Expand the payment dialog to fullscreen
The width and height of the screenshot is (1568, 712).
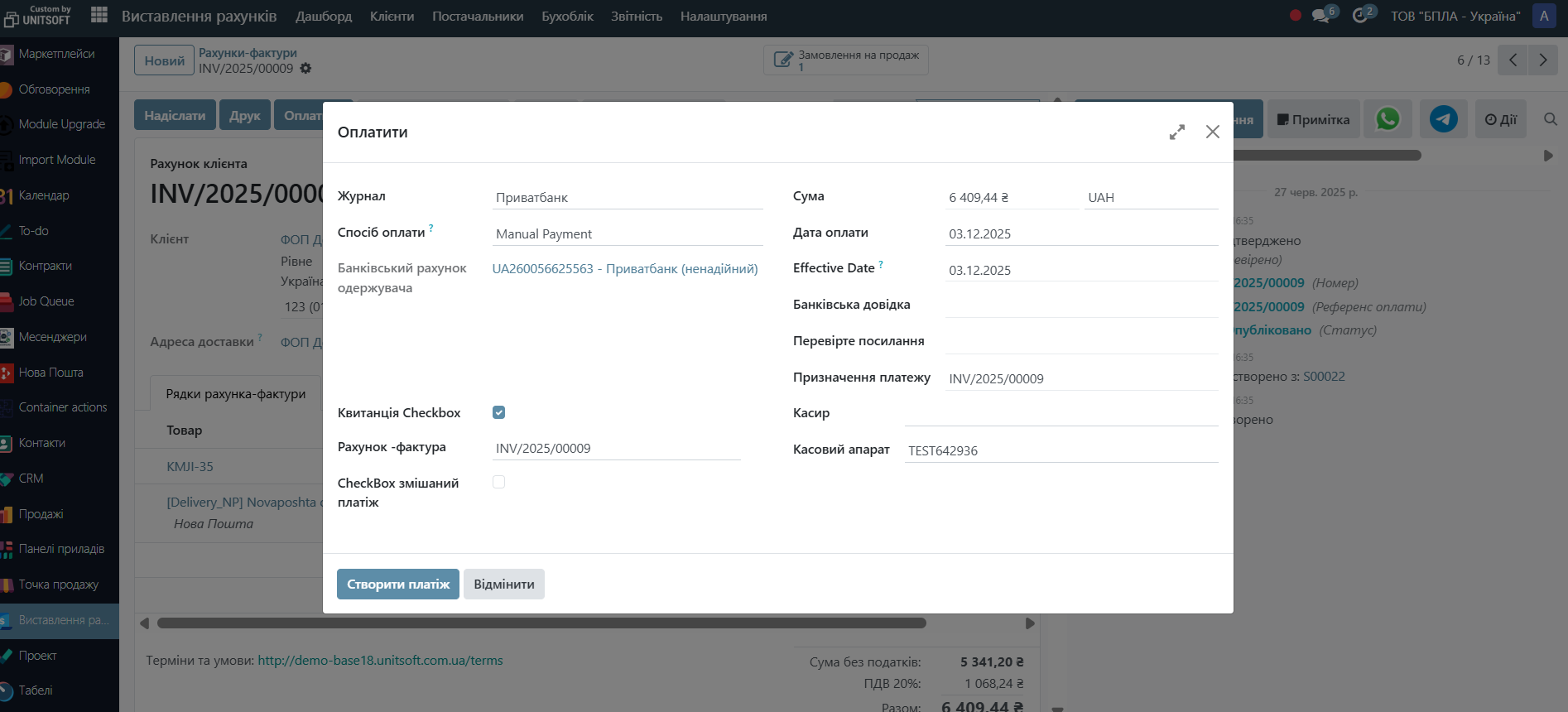click(1176, 132)
